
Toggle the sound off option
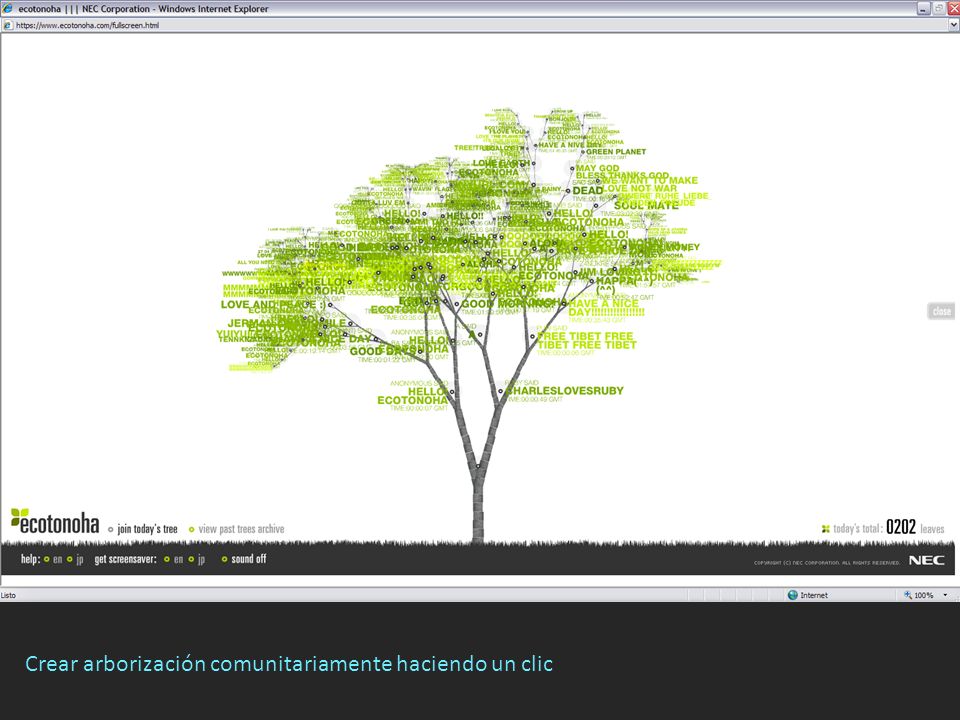click(x=249, y=558)
